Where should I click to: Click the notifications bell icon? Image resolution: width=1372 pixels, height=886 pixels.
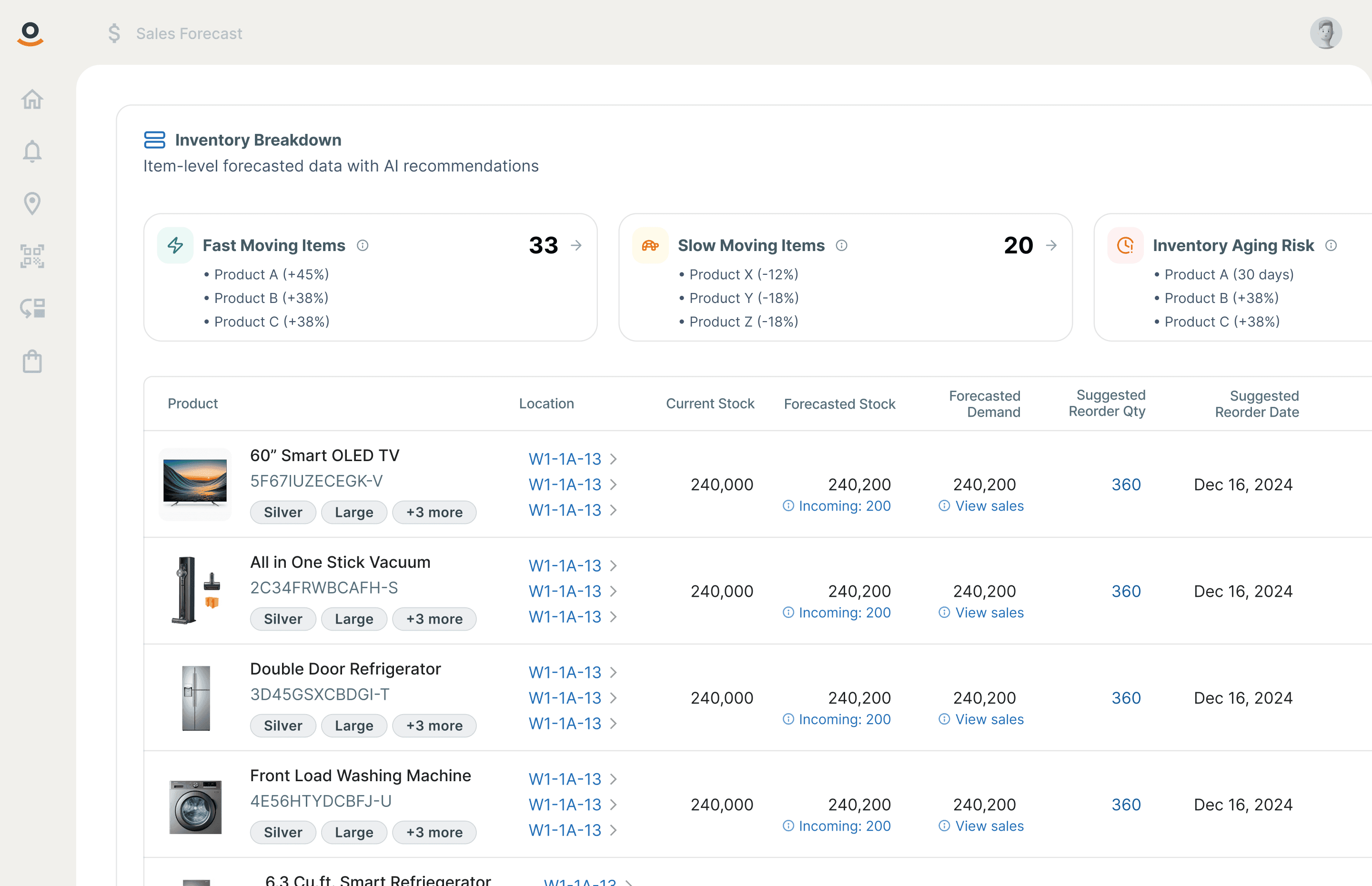click(x=32, y=151)
